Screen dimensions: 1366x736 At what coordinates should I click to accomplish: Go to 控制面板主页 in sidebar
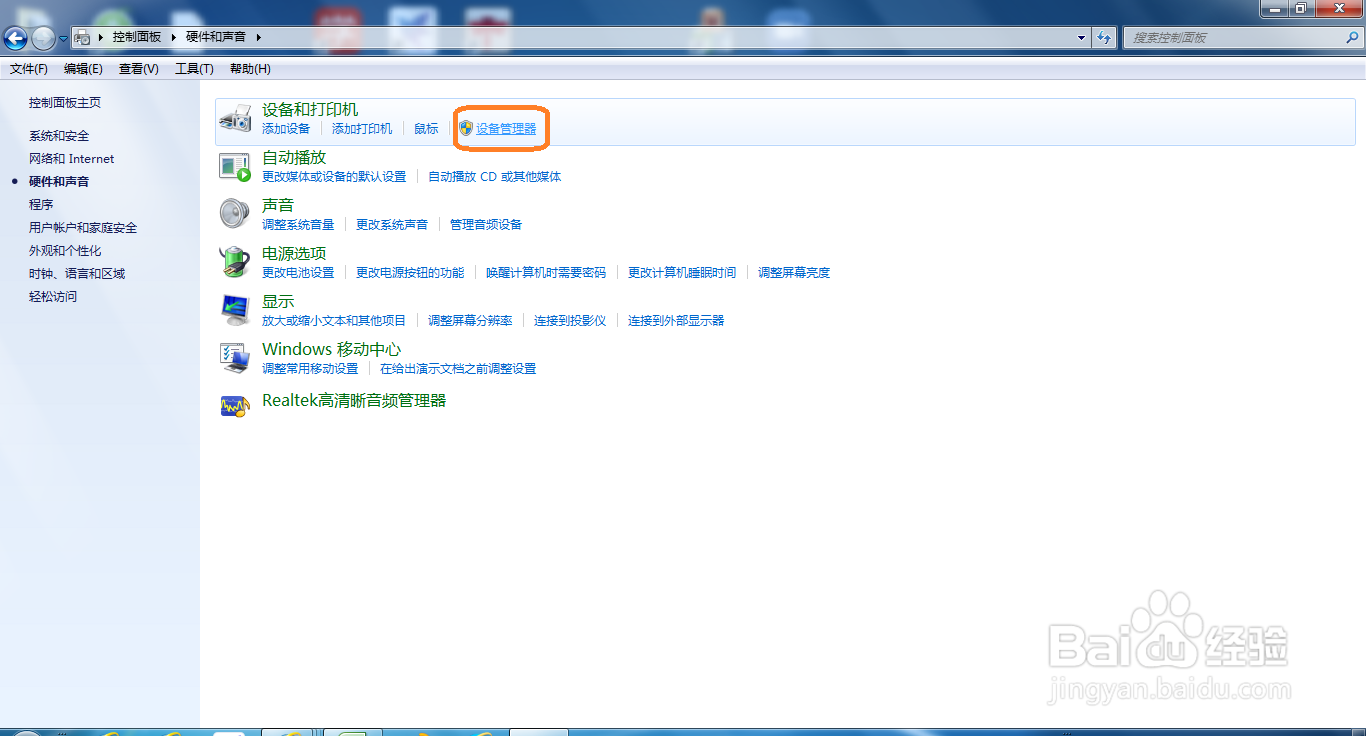tap(65, 103)
